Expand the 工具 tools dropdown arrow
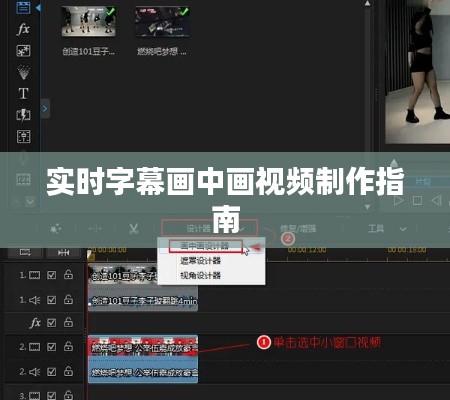Viewport: 450px width, 400px height. point(403,229)
